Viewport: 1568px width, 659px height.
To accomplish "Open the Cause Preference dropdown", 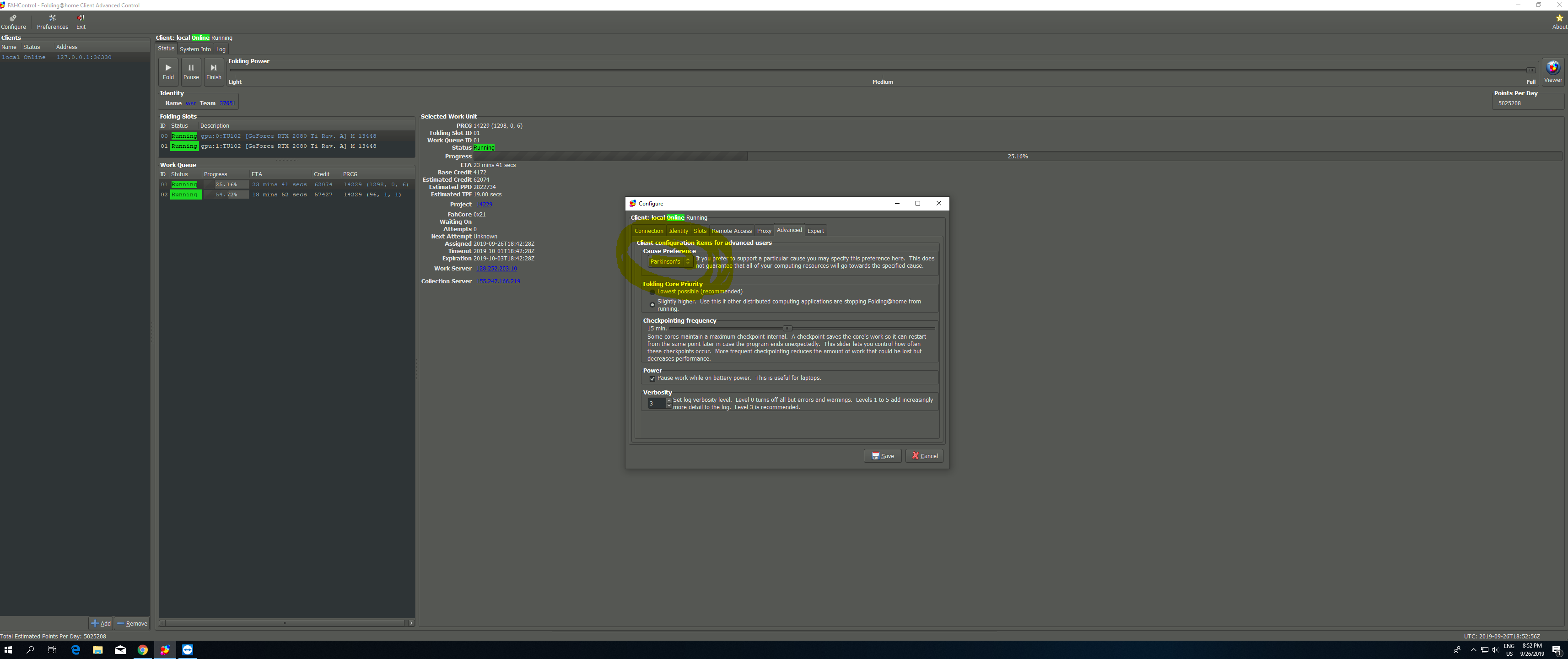I will (x=670, y=261).
